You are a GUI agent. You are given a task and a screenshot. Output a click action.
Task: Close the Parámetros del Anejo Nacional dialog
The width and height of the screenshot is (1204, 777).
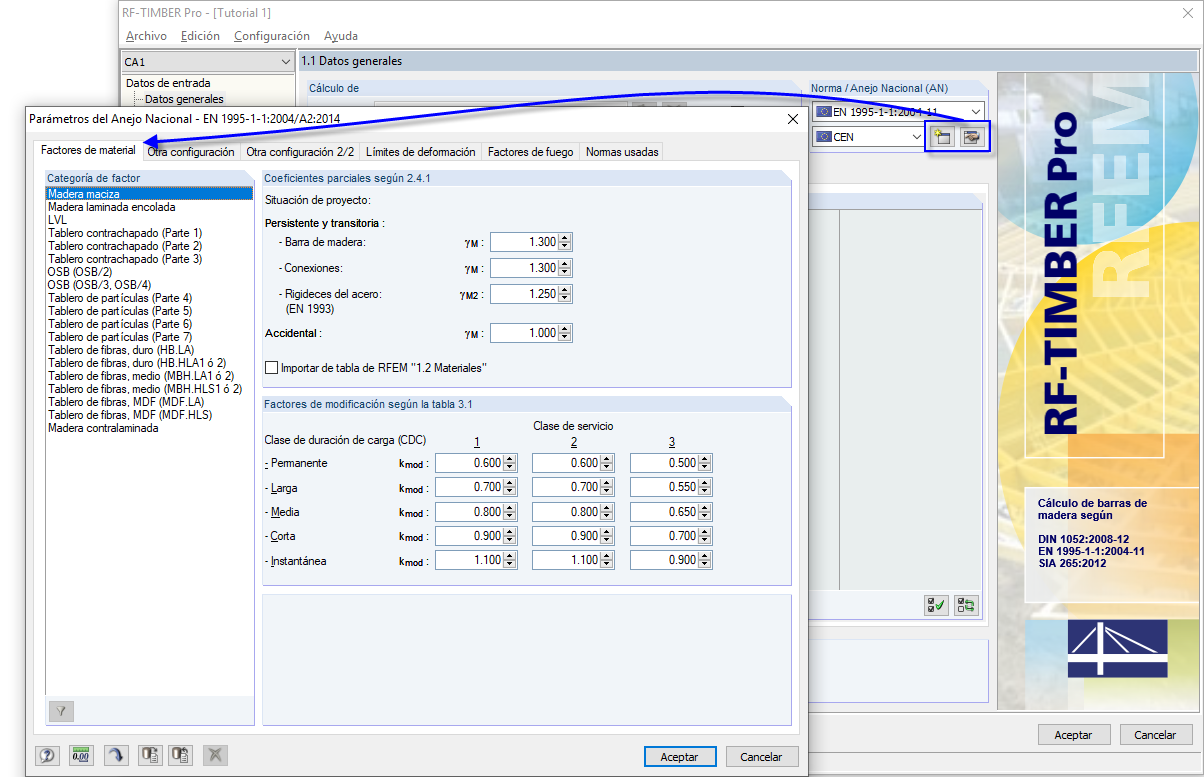(x=792, y=118)
